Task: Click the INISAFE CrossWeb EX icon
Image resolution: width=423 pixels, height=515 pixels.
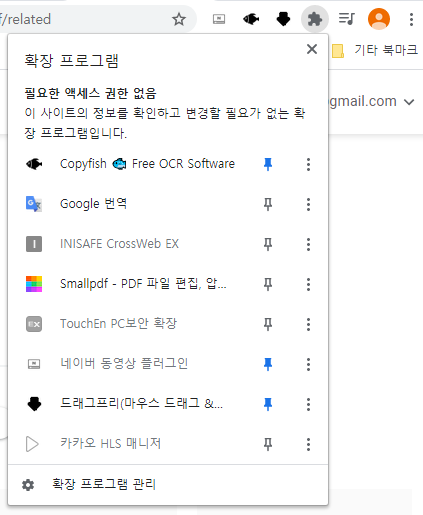Action: [x=34, y=244]
